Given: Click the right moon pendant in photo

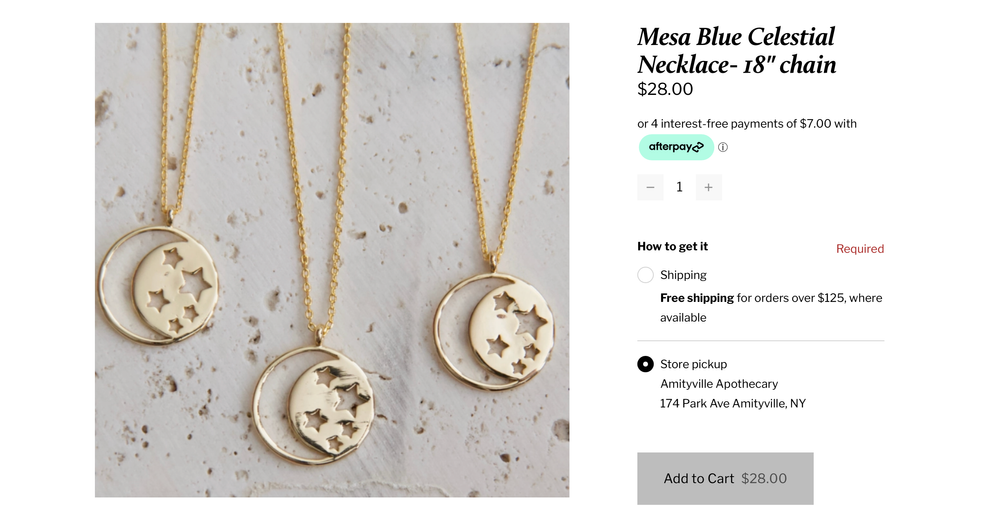Looking at the screenshot, I should click(494, 331).
